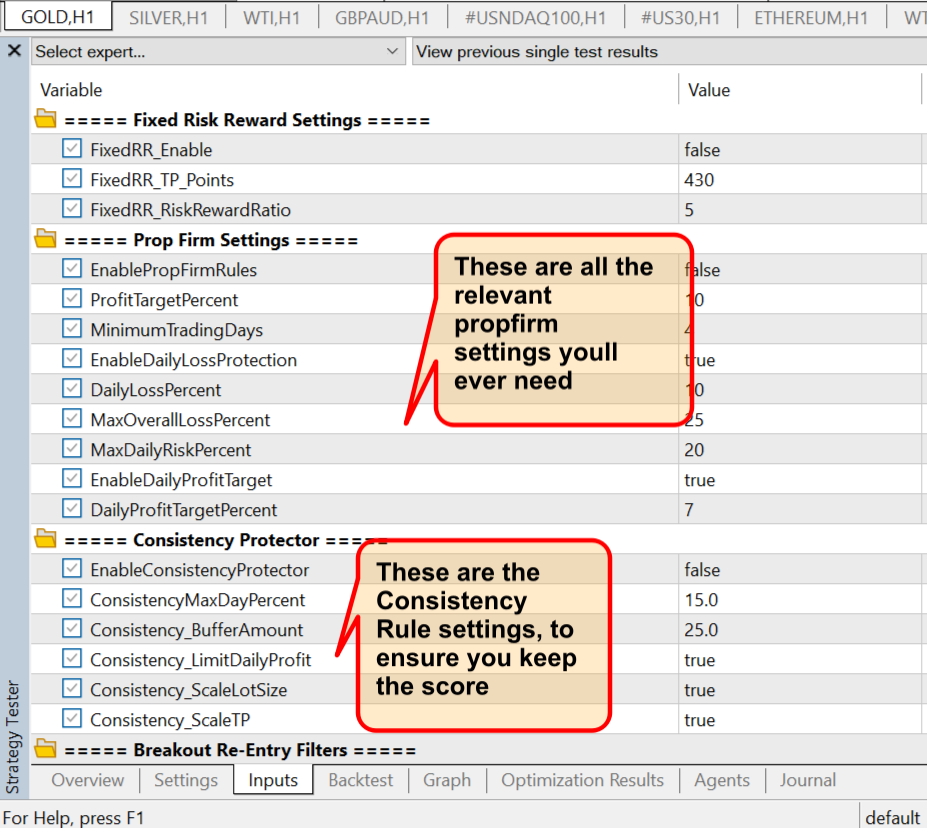Switch to the ETHEREUM,H1 chart tab
The image size is (927, 828).
[x=811, y=18]
